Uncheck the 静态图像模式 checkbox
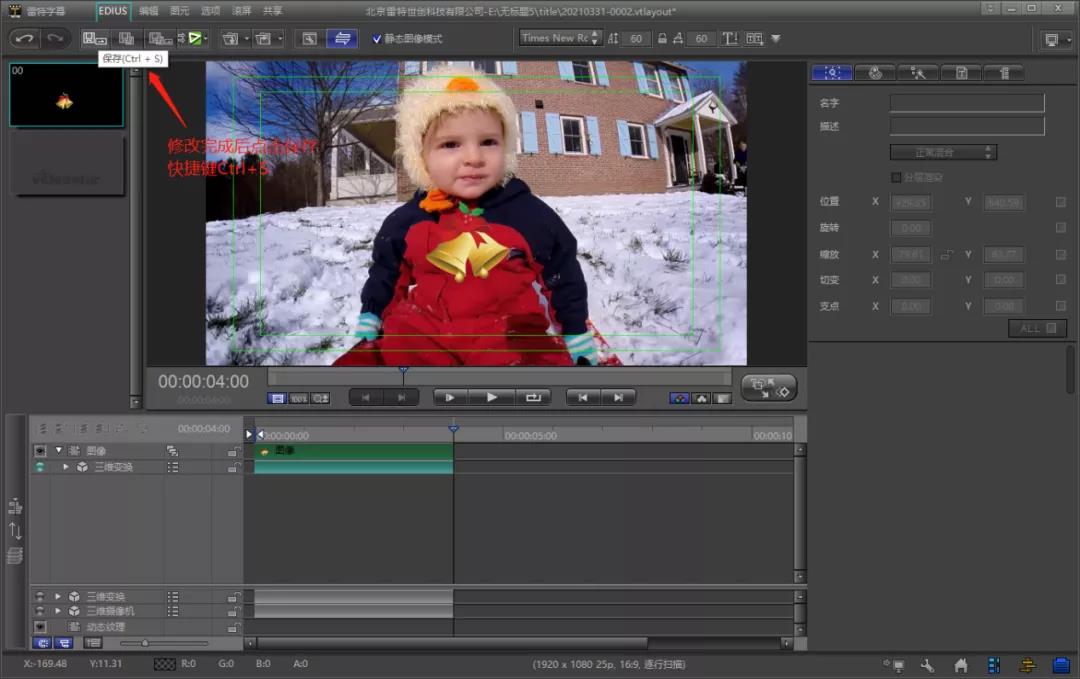The width and height of the screenshot is (1080, 679). 377,39
